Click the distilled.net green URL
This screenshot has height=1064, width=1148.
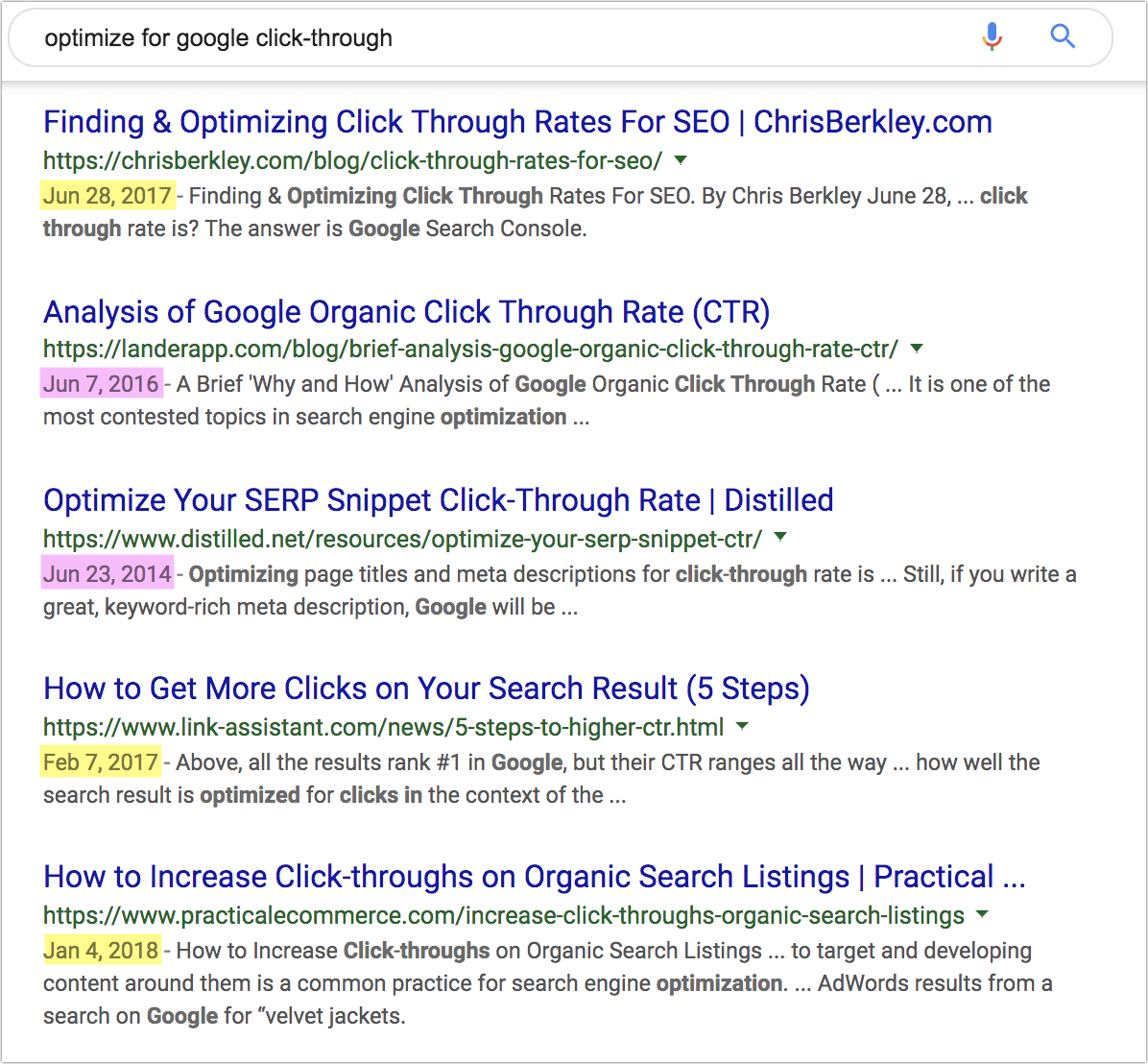(402, 537)
